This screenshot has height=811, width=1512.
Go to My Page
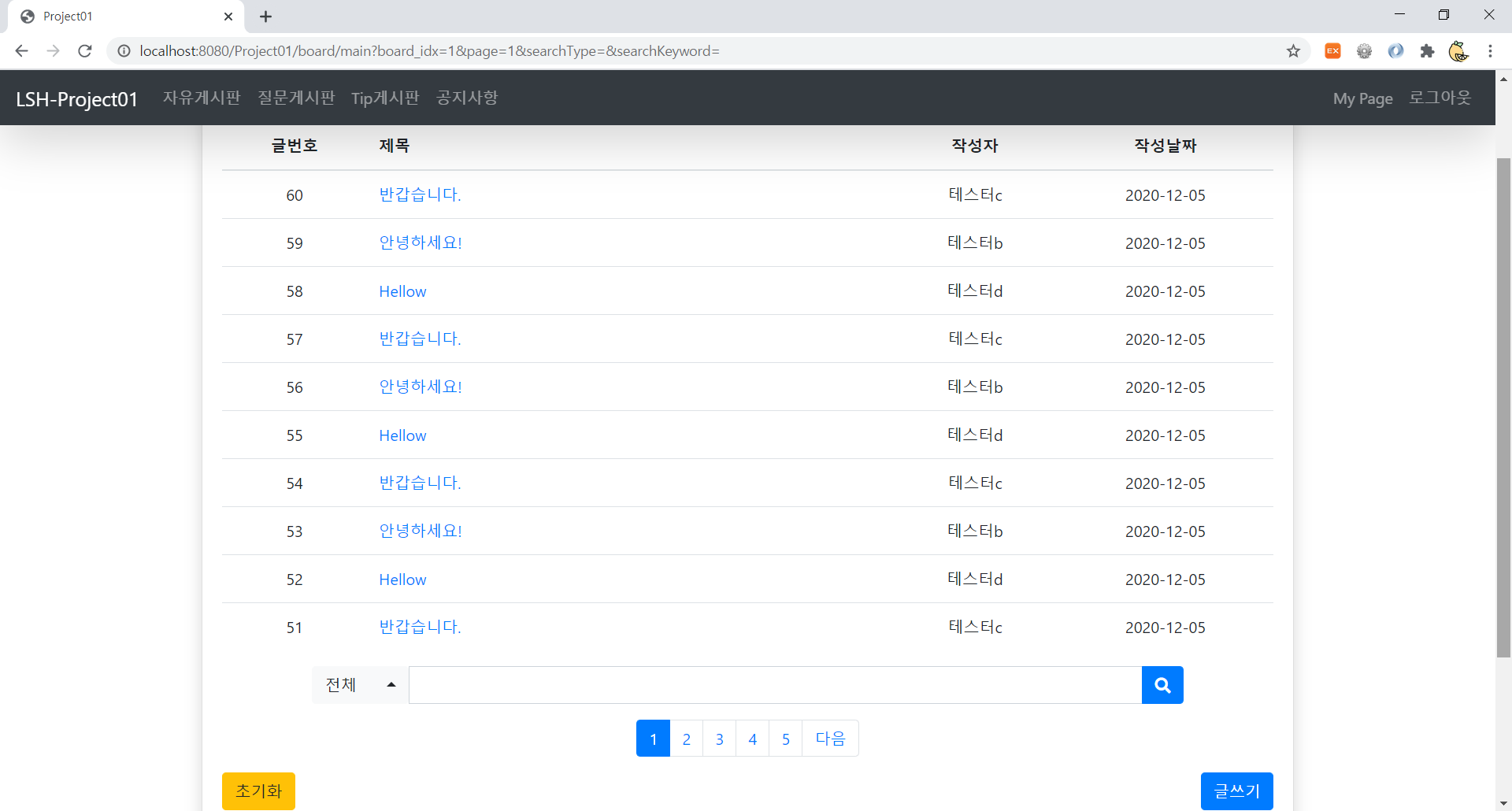click(x=1362, y=98)
